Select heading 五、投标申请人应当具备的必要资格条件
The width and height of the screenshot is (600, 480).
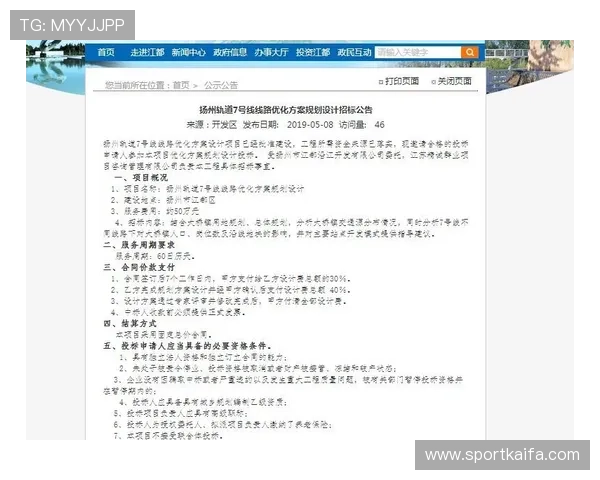coord(188,346)
